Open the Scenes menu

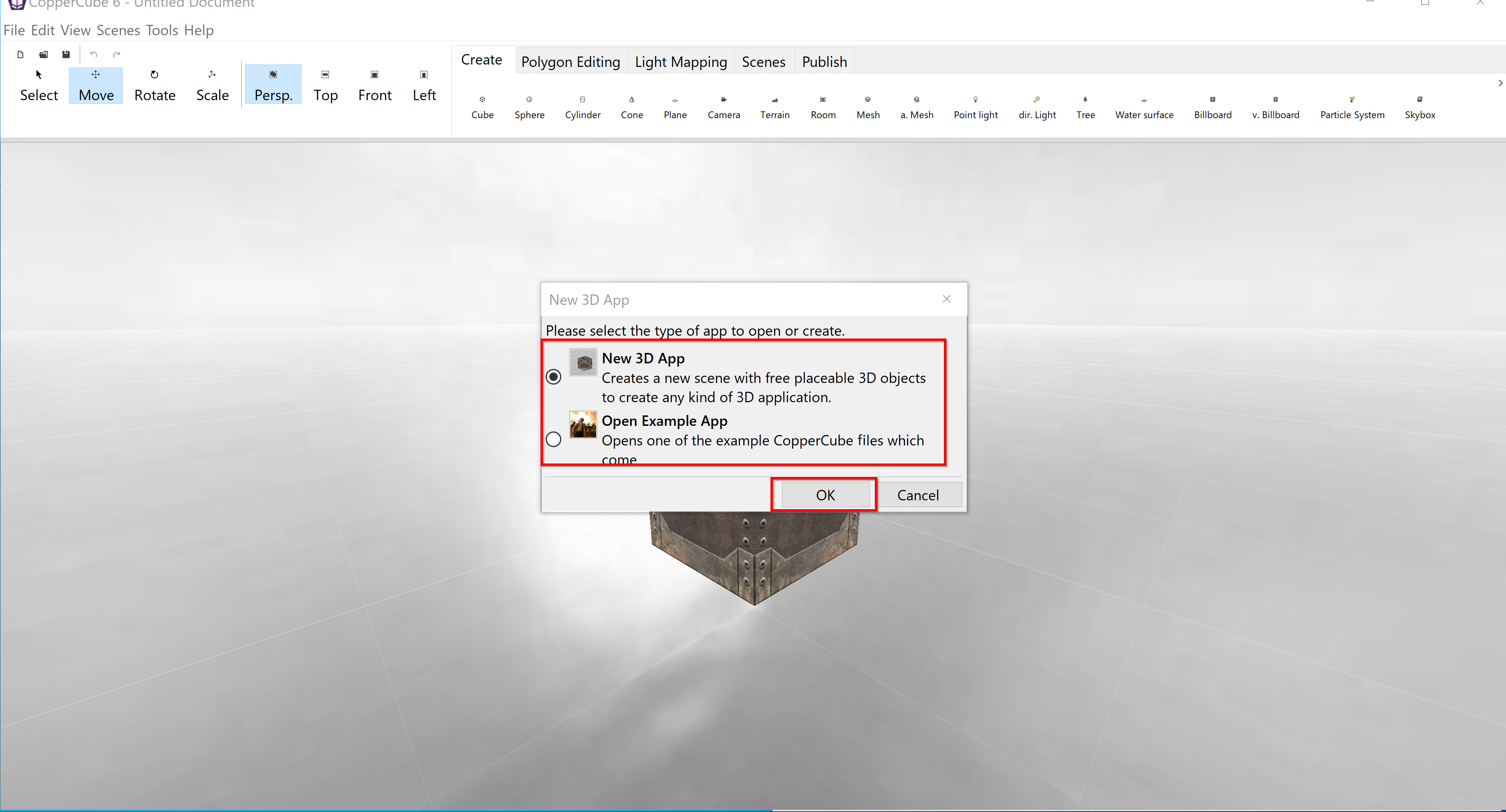pyautogui.click(x=120, y=30)
